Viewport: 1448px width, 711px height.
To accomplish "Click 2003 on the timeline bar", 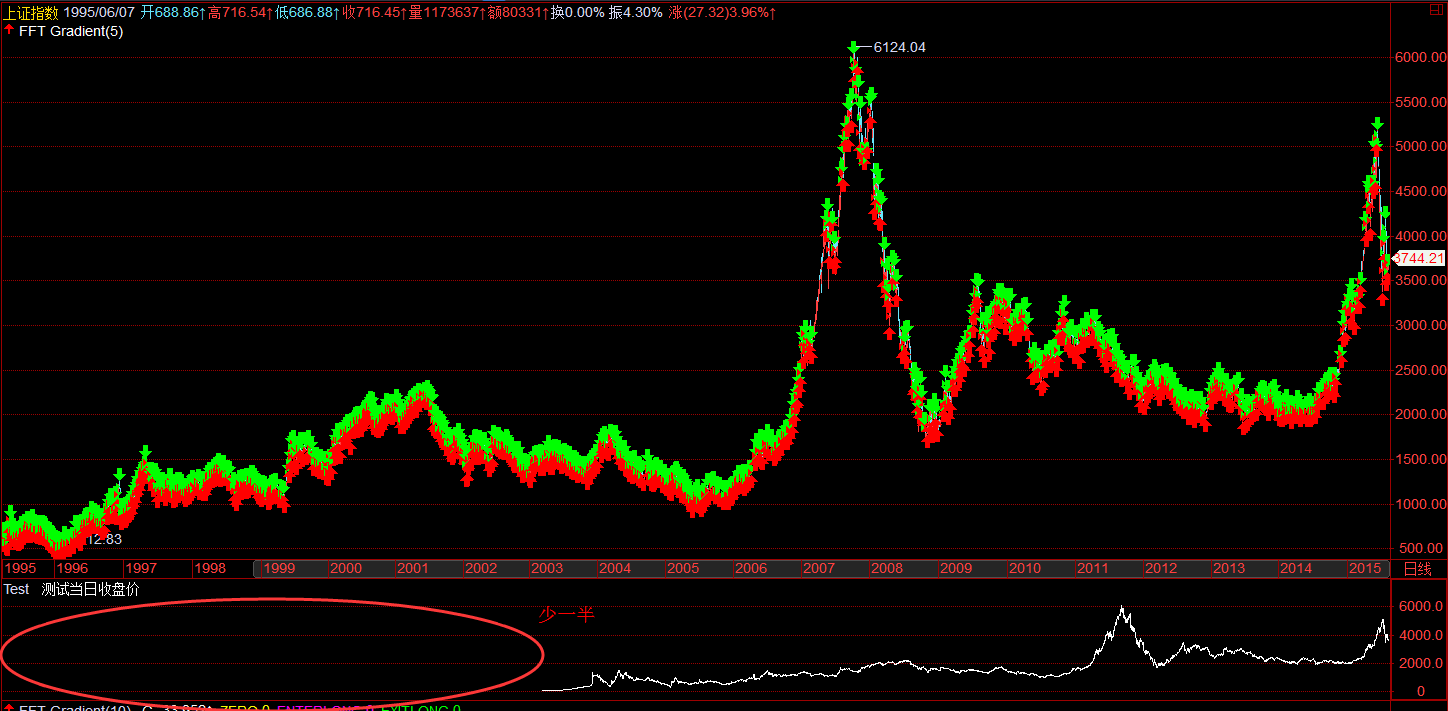I will (546, 569).
